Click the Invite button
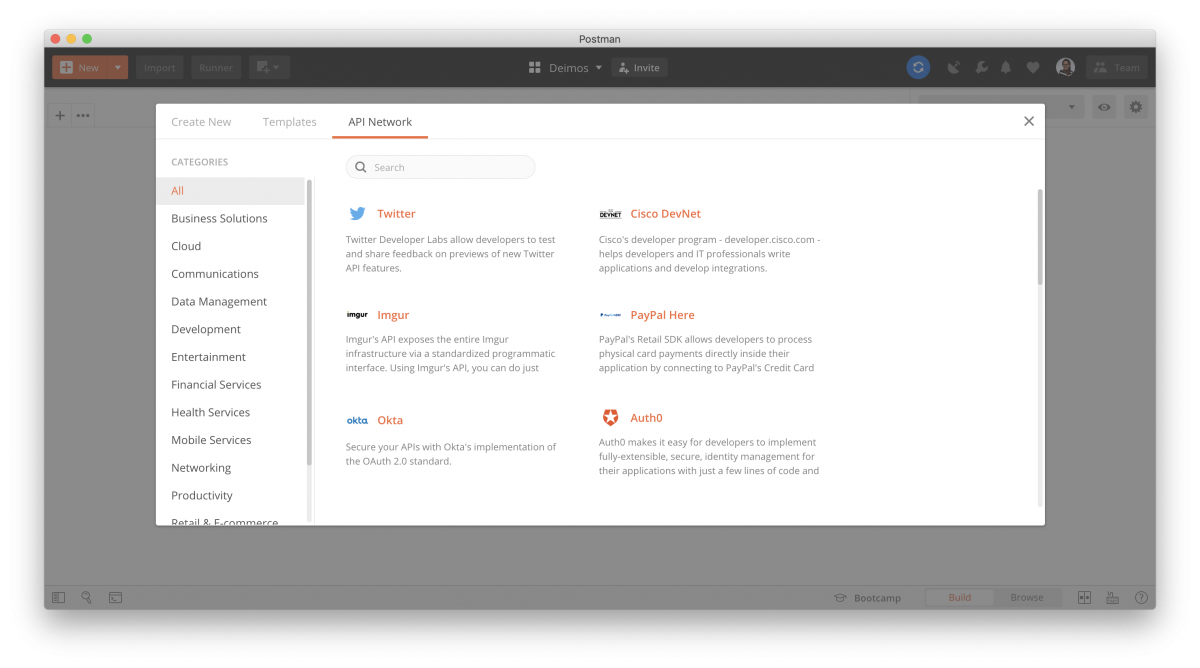1200x668 pixels. tap(639, 68)
